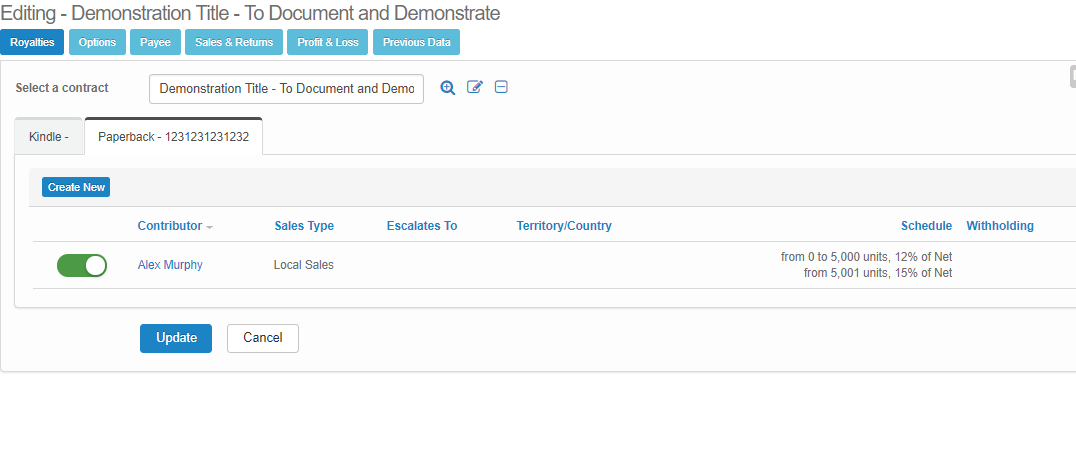Screen dimensions: 1076x451
Task: Show the Previous Data tab
Action: [416, 42]
